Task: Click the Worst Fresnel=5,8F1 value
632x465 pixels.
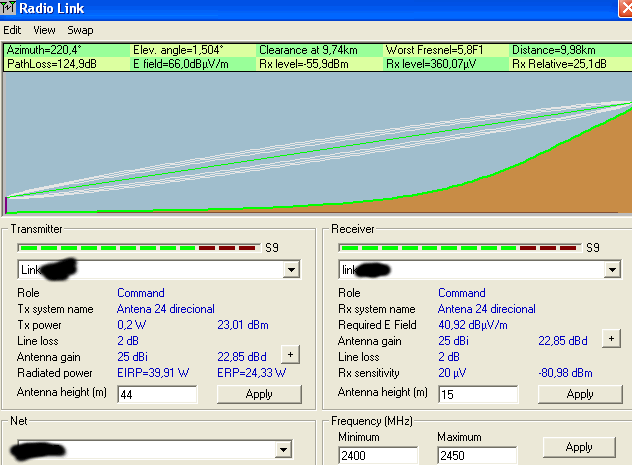Action: point(434,50)
